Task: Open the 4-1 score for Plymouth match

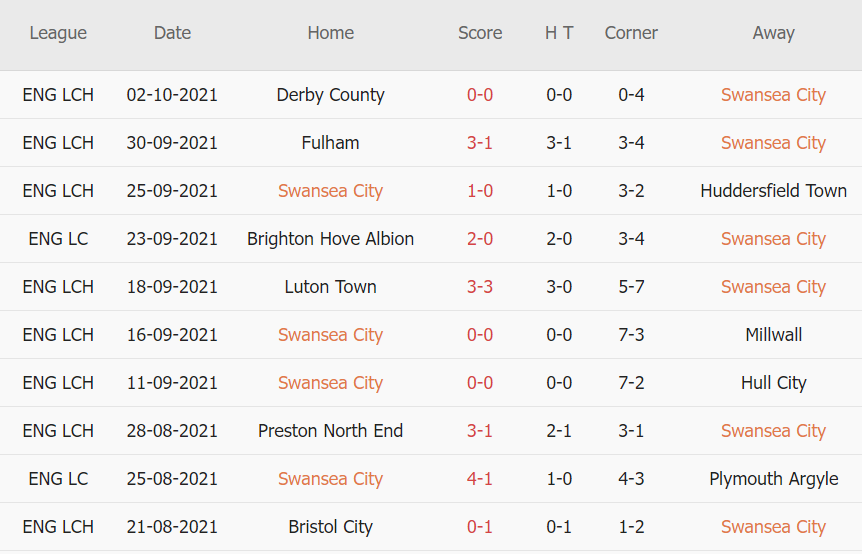Action: pos(480,479)
